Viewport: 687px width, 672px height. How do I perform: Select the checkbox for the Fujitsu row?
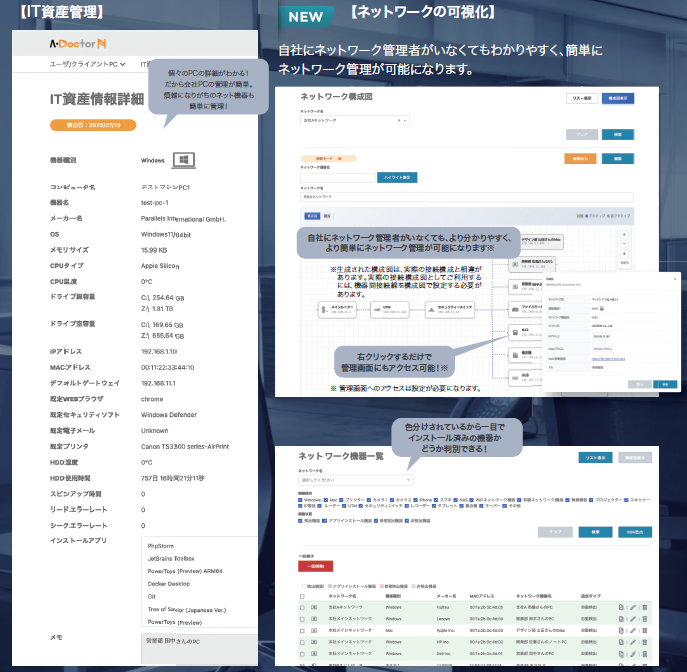tap(303, 607)
